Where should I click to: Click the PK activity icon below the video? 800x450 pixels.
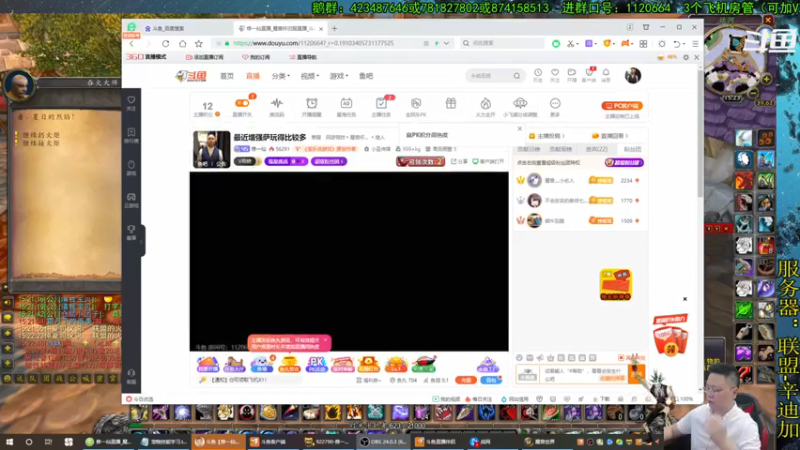point(316,364)
